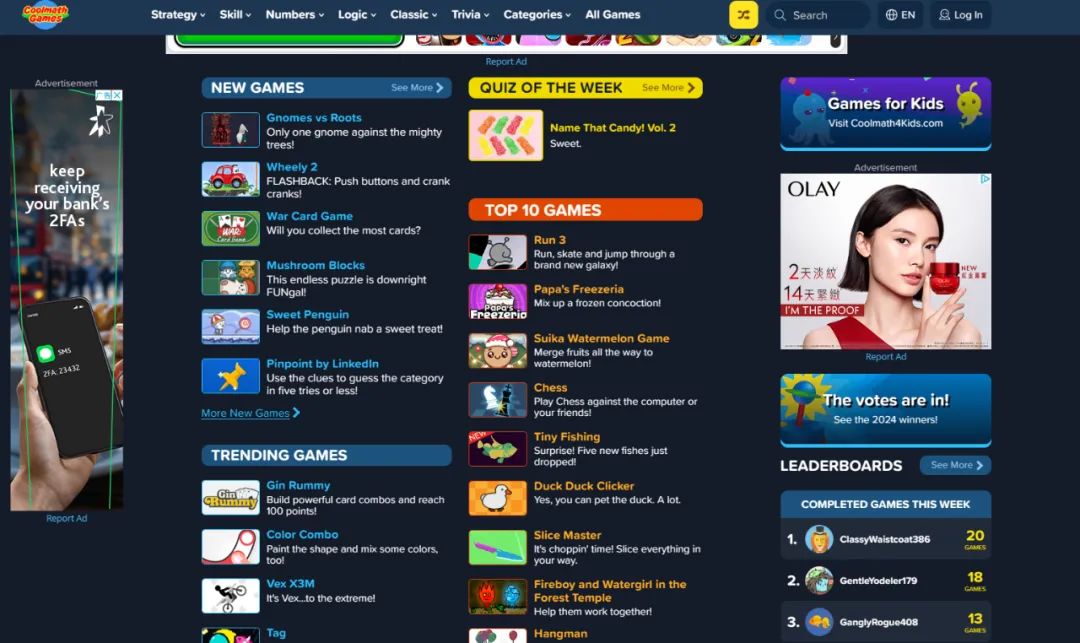The image size is (1080, 643).
Task: Select the Vex X3M game icon
Action: tap(231, 595)
